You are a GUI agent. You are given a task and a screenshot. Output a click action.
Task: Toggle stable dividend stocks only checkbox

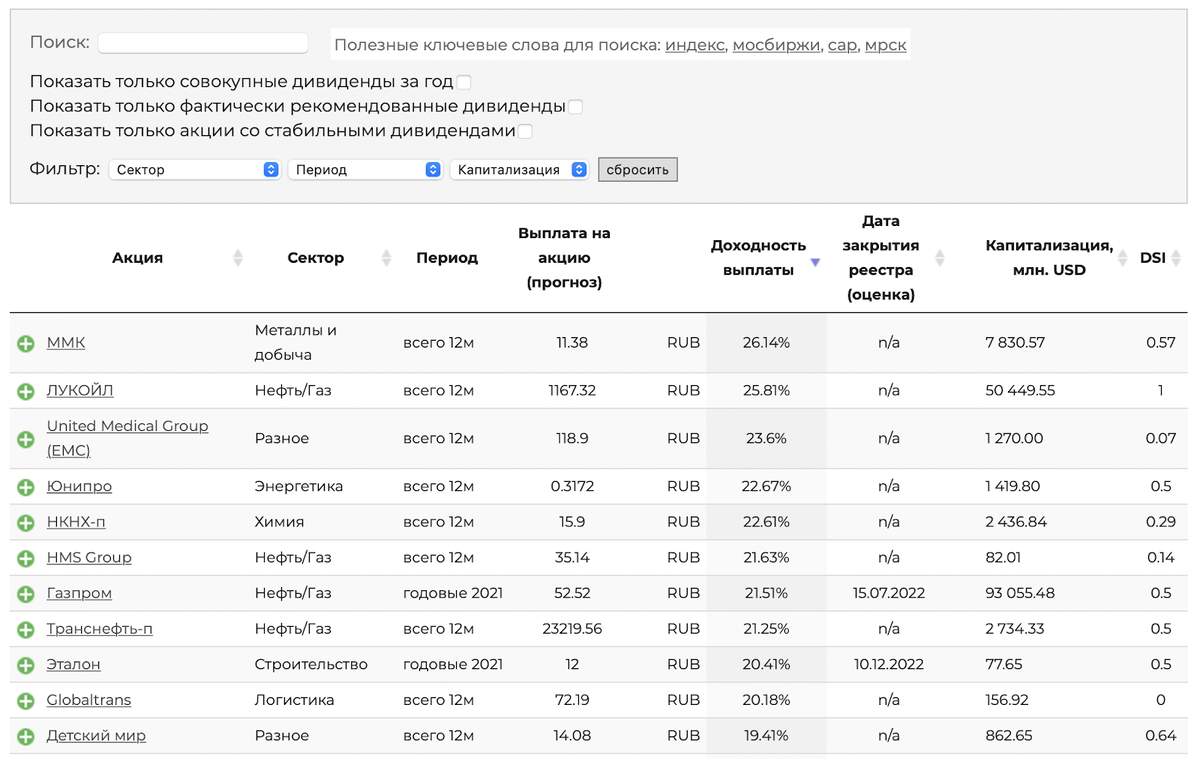pos(525,131)
